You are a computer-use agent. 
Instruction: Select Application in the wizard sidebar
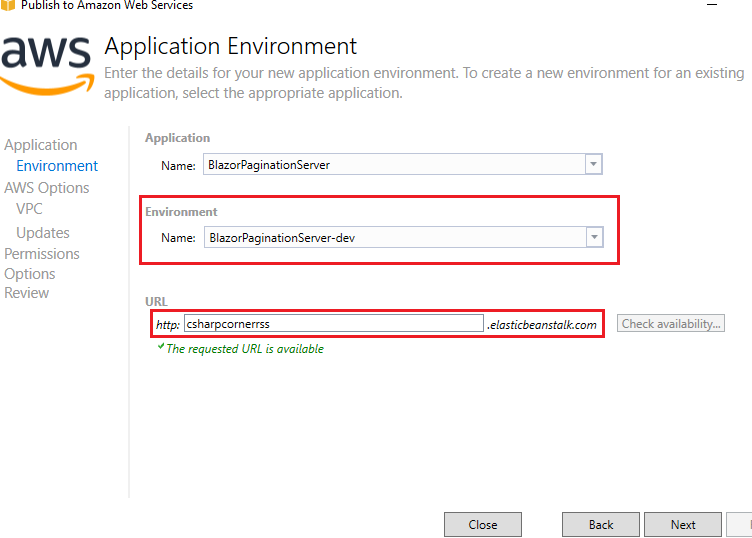tap(41, 145)
